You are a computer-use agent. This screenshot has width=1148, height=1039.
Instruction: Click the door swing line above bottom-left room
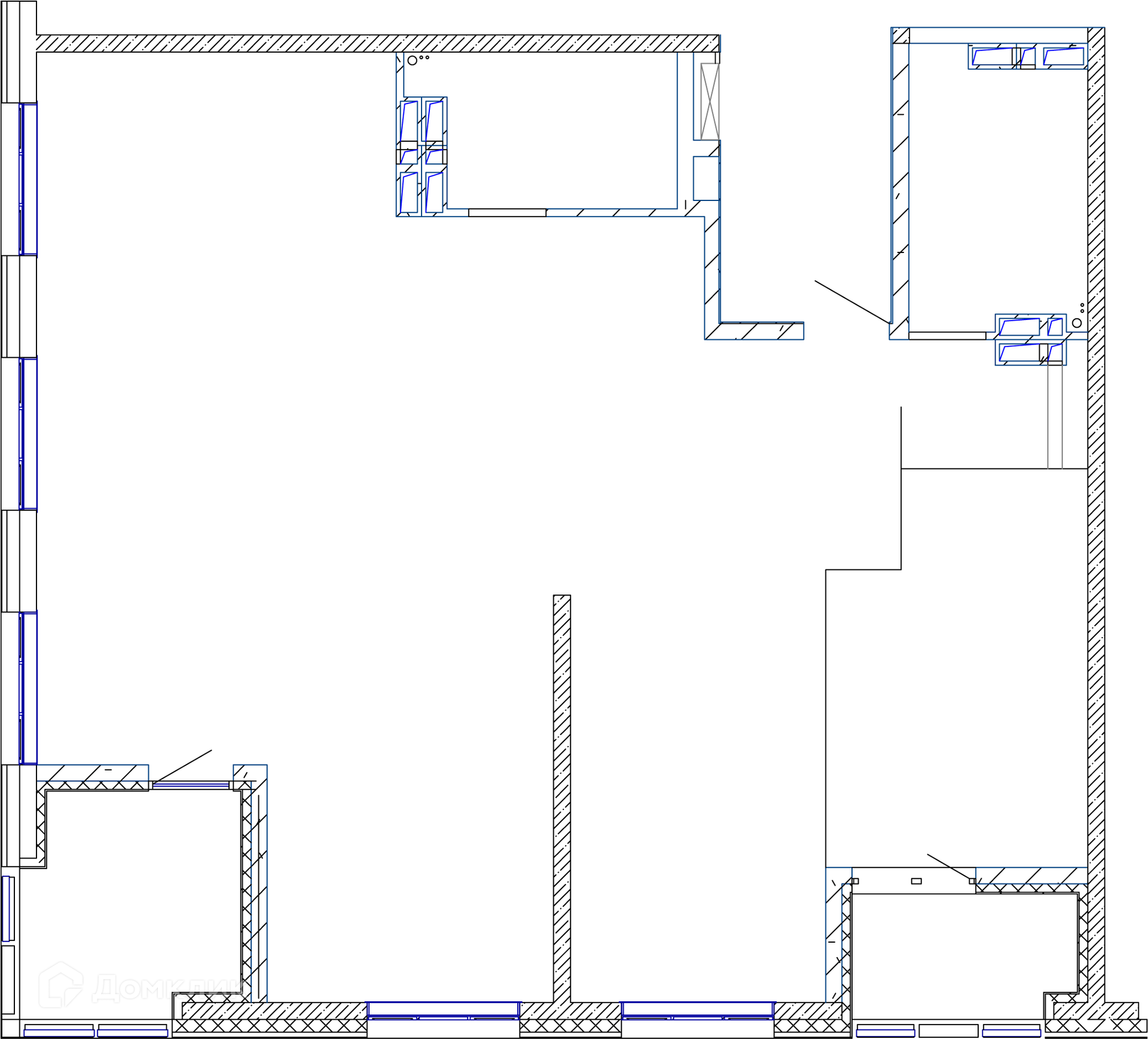click(x=182, y=766)
